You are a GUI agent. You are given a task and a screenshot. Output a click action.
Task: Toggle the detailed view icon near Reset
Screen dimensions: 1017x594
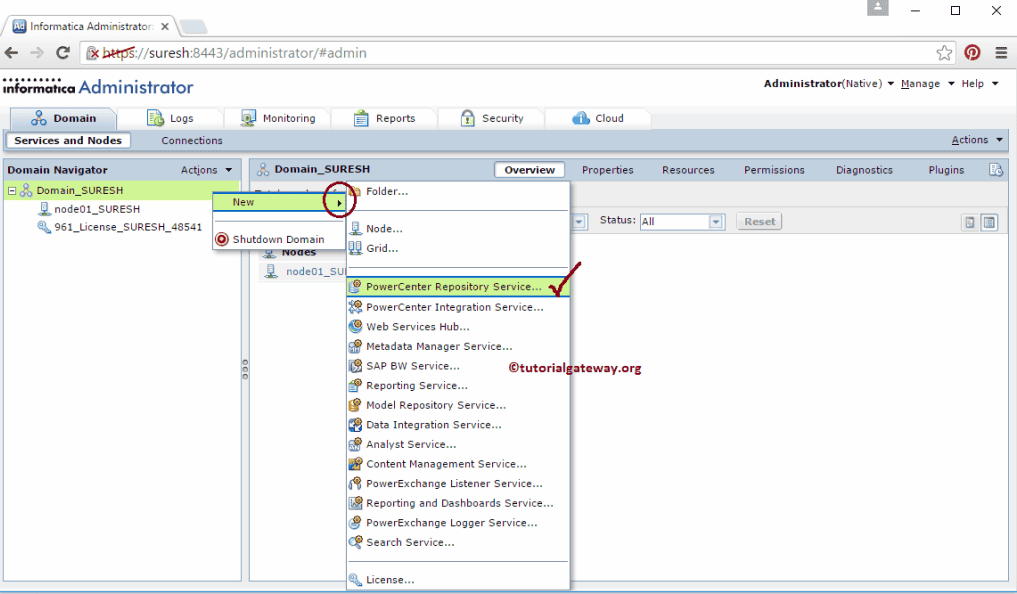pyautogui.click(x=990, y=221)
